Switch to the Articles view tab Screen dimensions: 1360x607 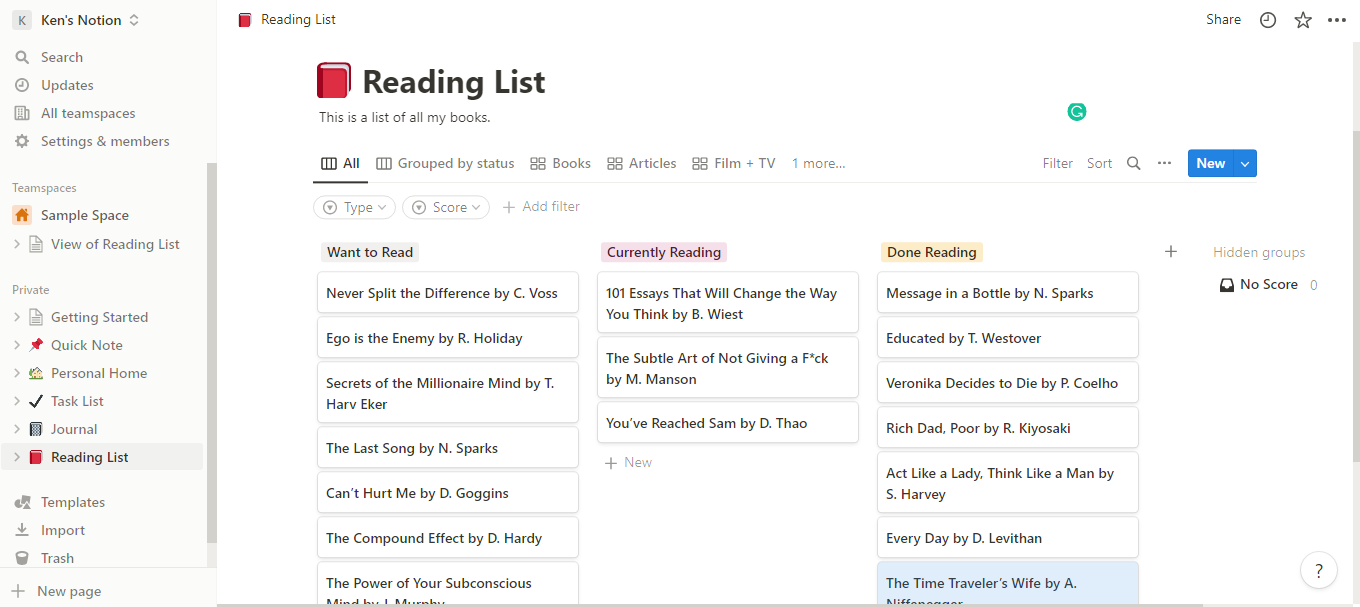[642, 163]
